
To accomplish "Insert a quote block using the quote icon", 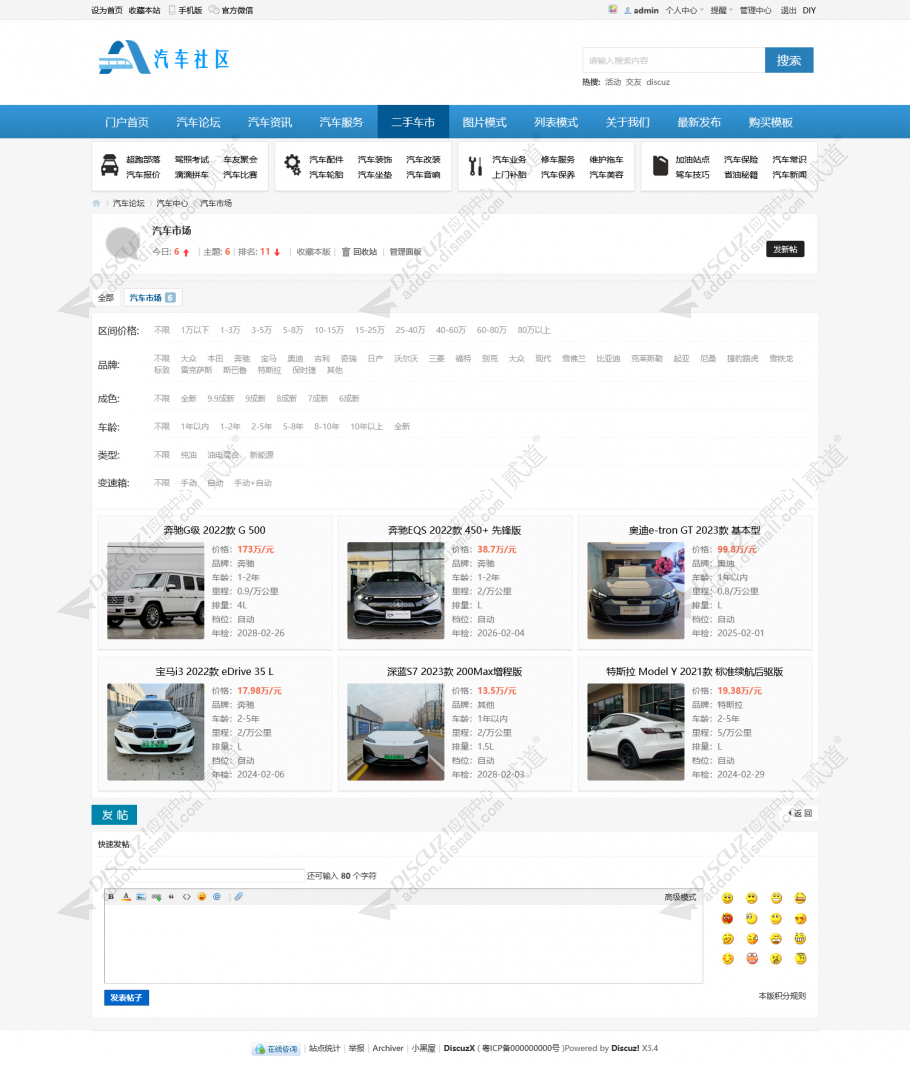I will pyautogui.click(x=171, y=897).
